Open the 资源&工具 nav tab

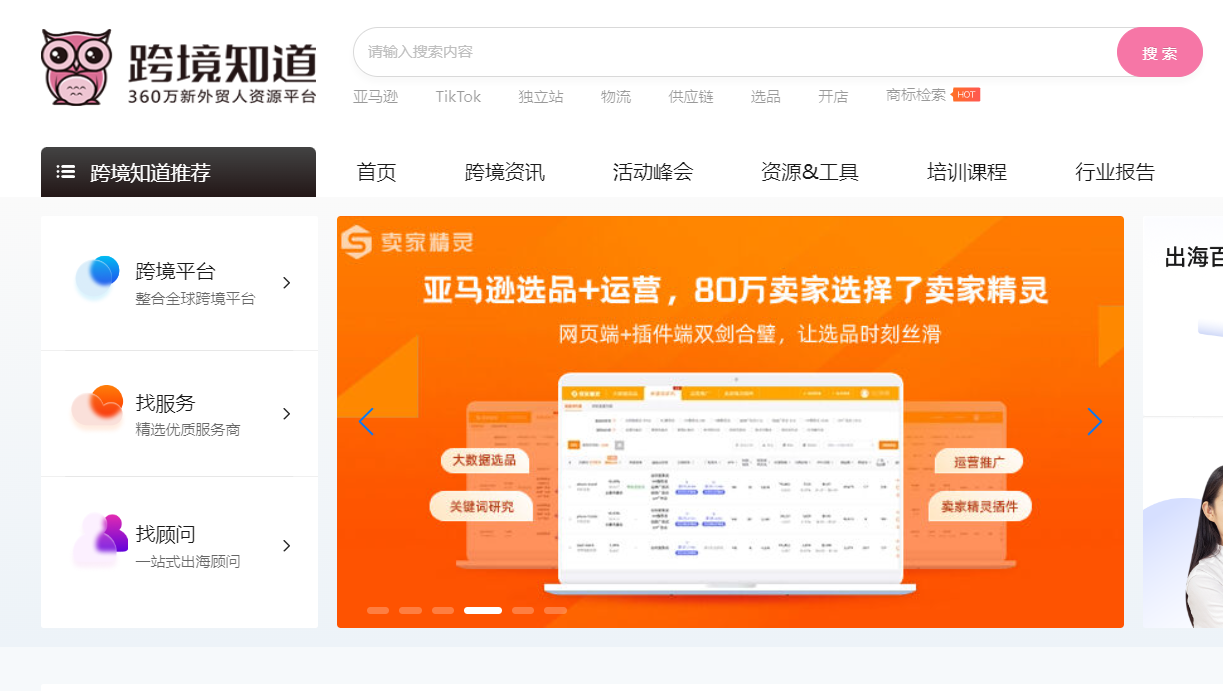(x=810, y=172)
